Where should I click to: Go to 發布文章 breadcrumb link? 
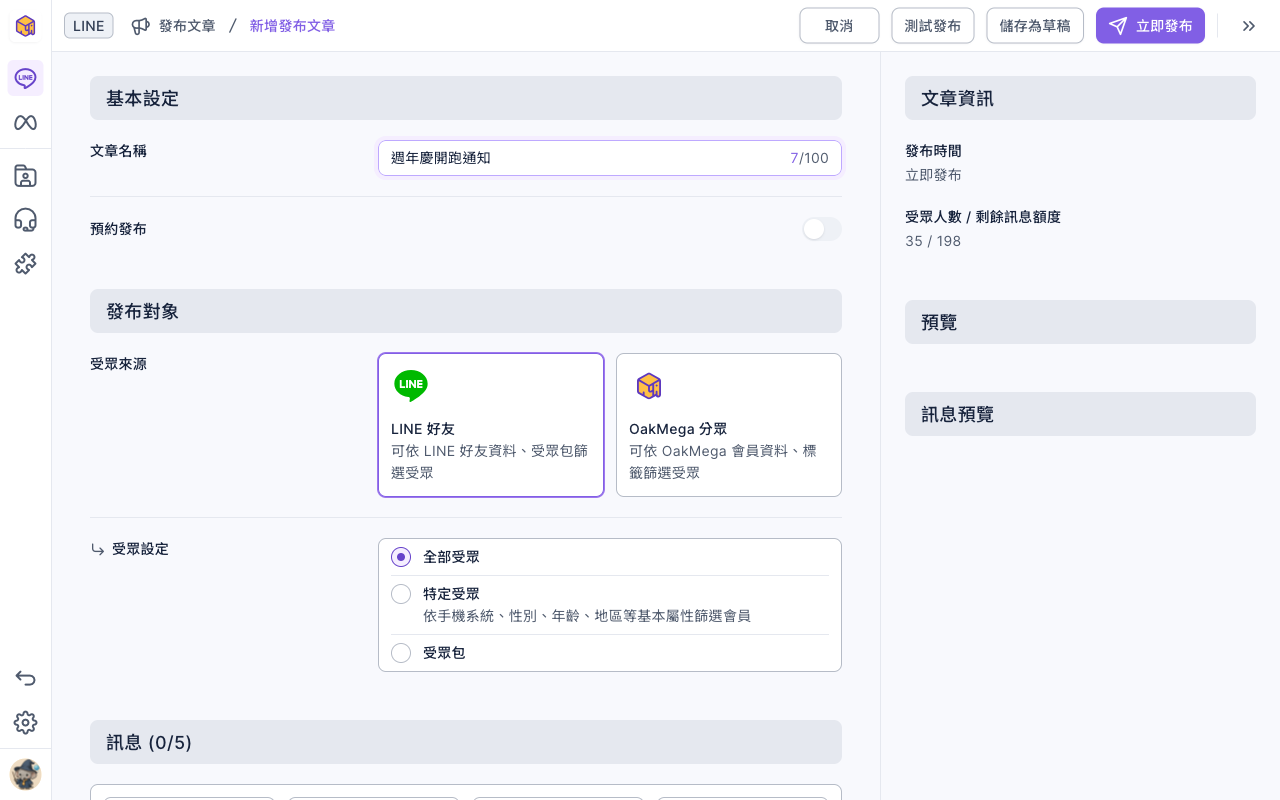[x=187, y=26]
